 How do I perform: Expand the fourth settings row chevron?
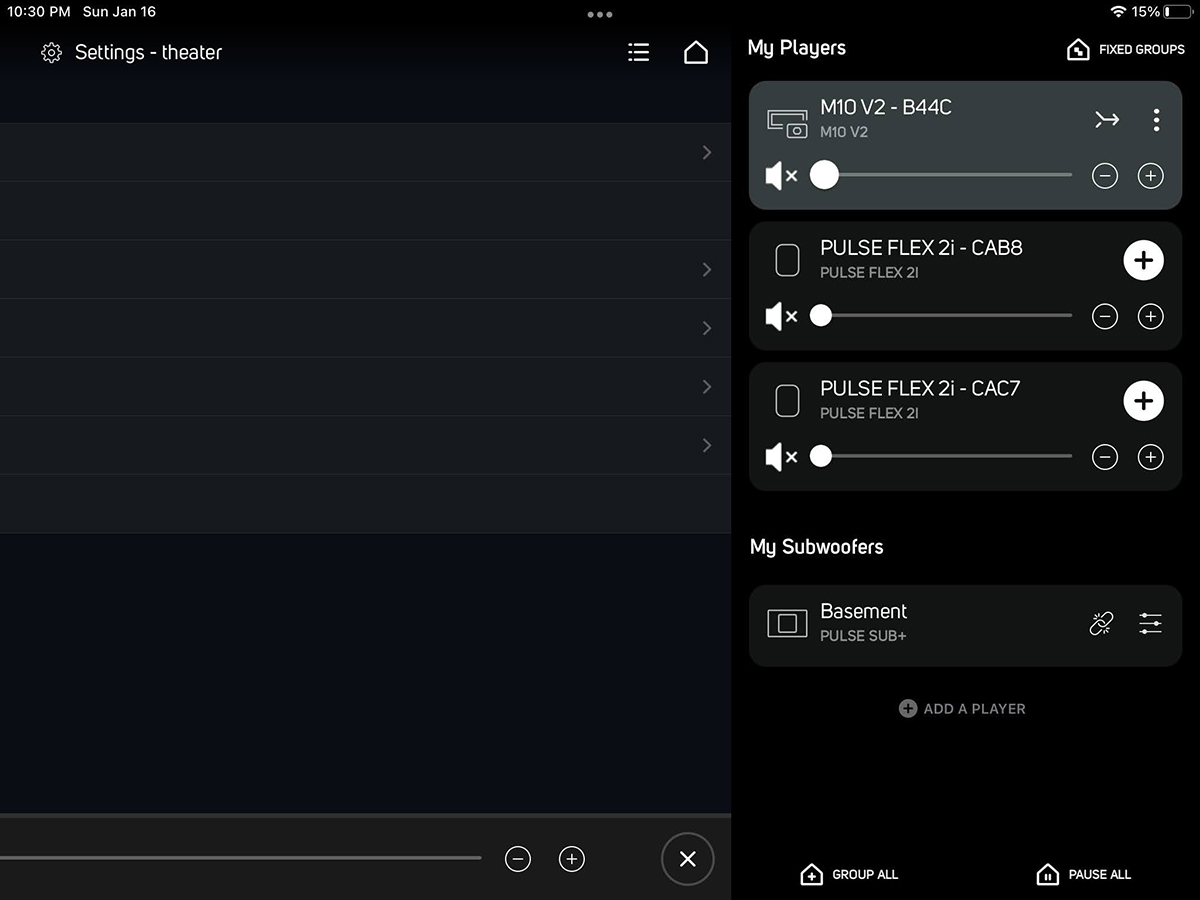coord(707,386)
